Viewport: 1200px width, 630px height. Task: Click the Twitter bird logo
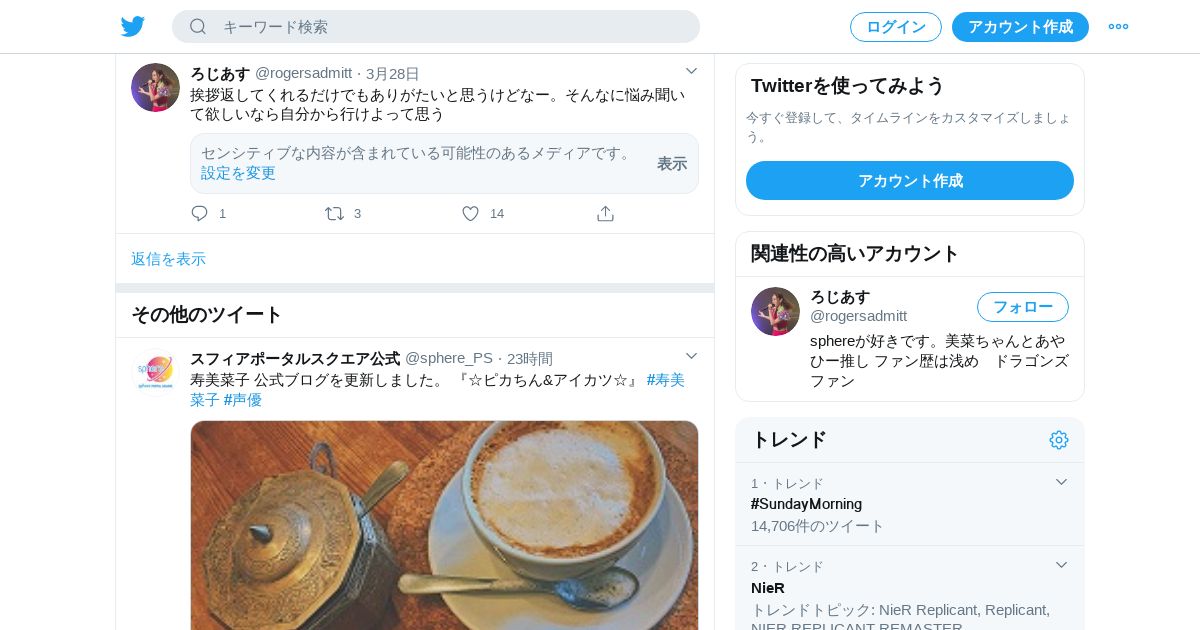[133, 26]
